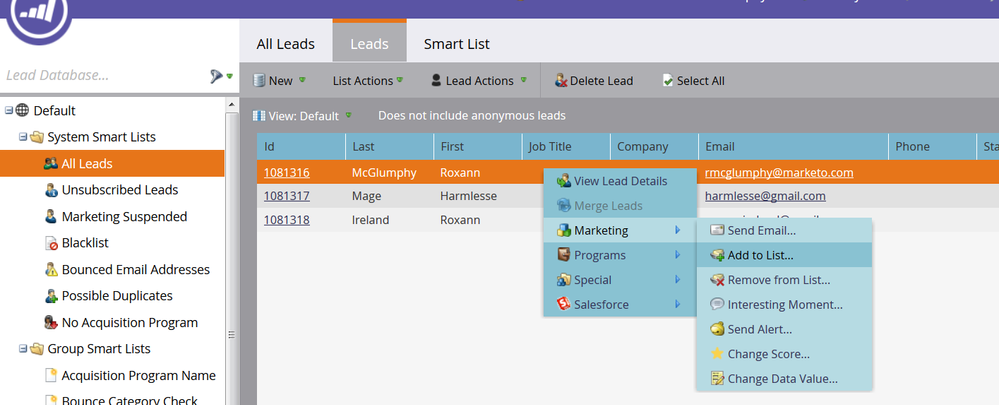Image resolution: width=999 pixels, height=405 pixels.
Task: Click the Salesforce icon in context menu
Action: [x=563, y=304]
